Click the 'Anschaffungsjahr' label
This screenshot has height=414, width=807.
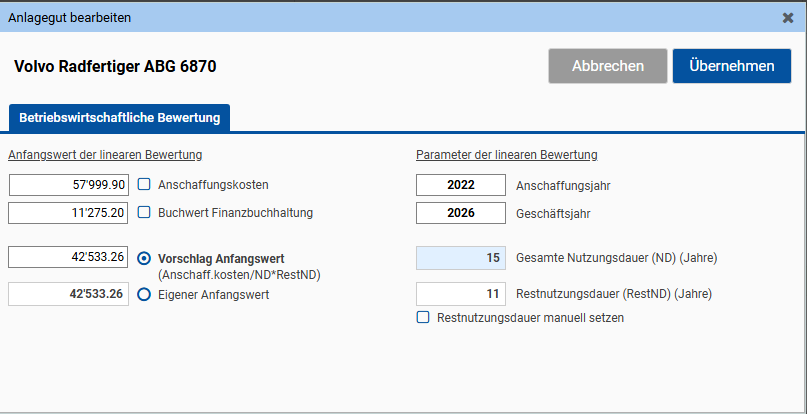coord(563,186)
